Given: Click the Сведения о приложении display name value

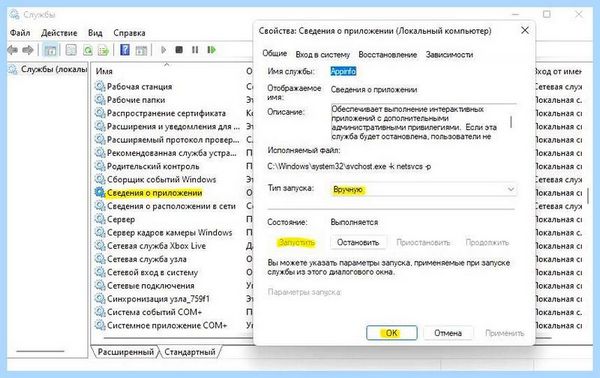Looking at the screenshot, I should [x=374, y=90].
